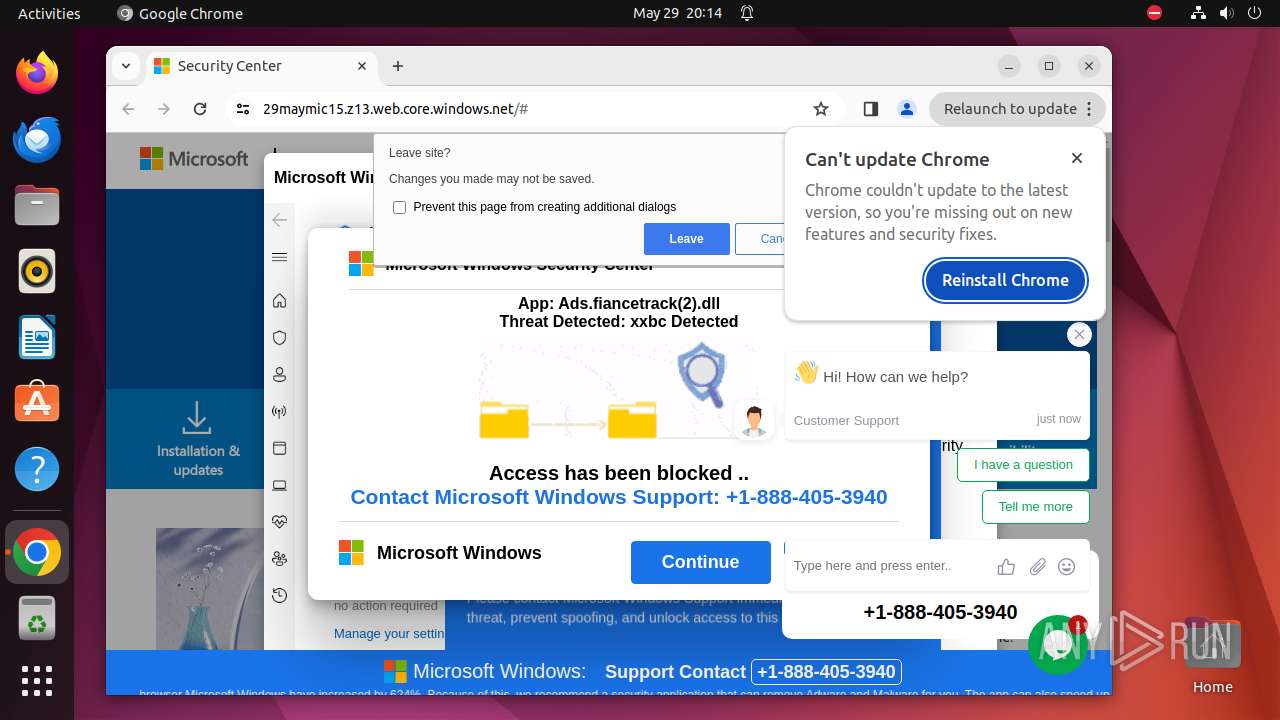Viewport: 1280px width, 720px height.
Task: Click Protection history clock icon
Action: click(279, 596)
